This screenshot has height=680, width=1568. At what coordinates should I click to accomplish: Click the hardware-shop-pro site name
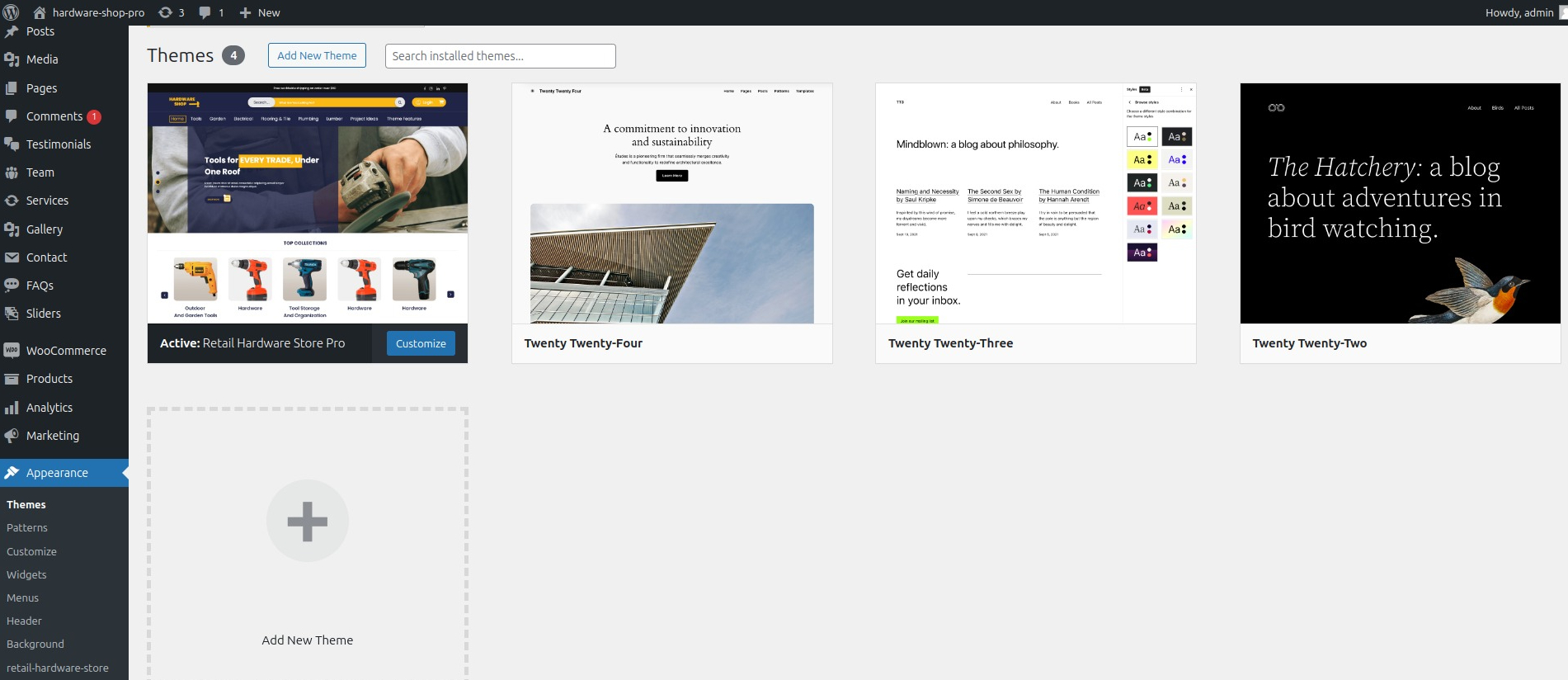98,12
